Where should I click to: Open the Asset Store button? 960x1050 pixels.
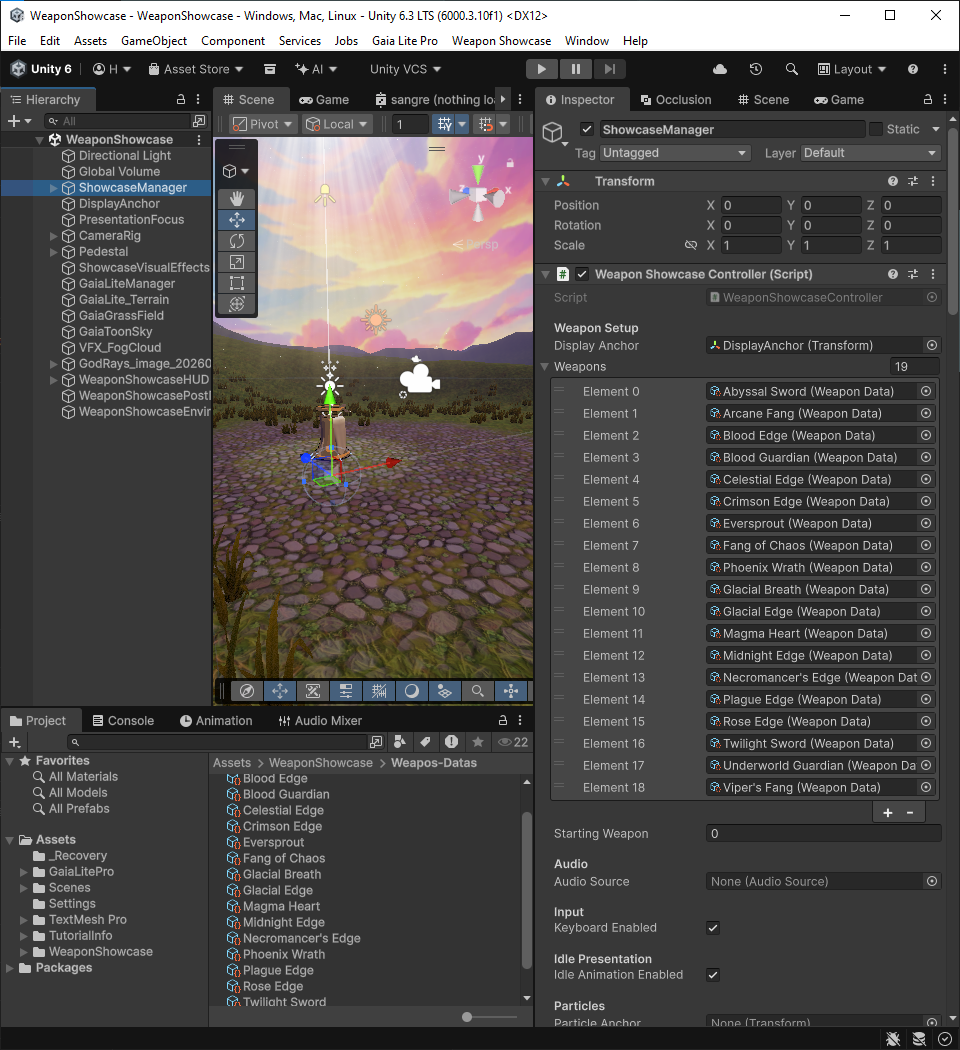pyautogui.click(x=195, y=69)
